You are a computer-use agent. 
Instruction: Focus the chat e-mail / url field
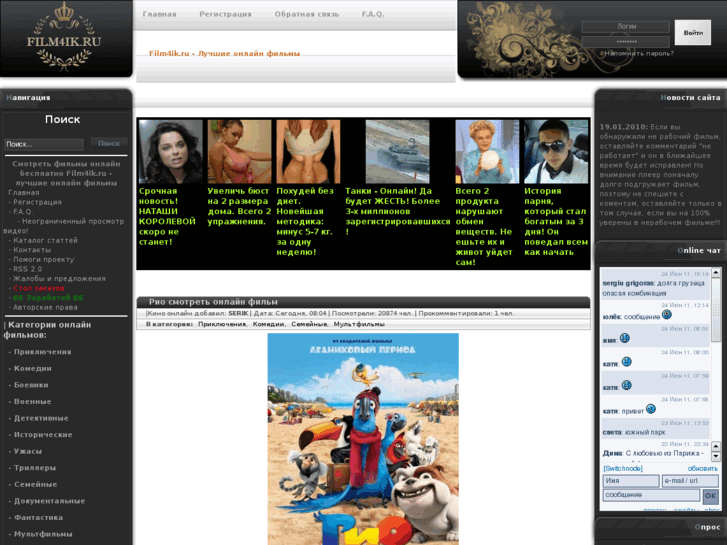coord(690,481)
